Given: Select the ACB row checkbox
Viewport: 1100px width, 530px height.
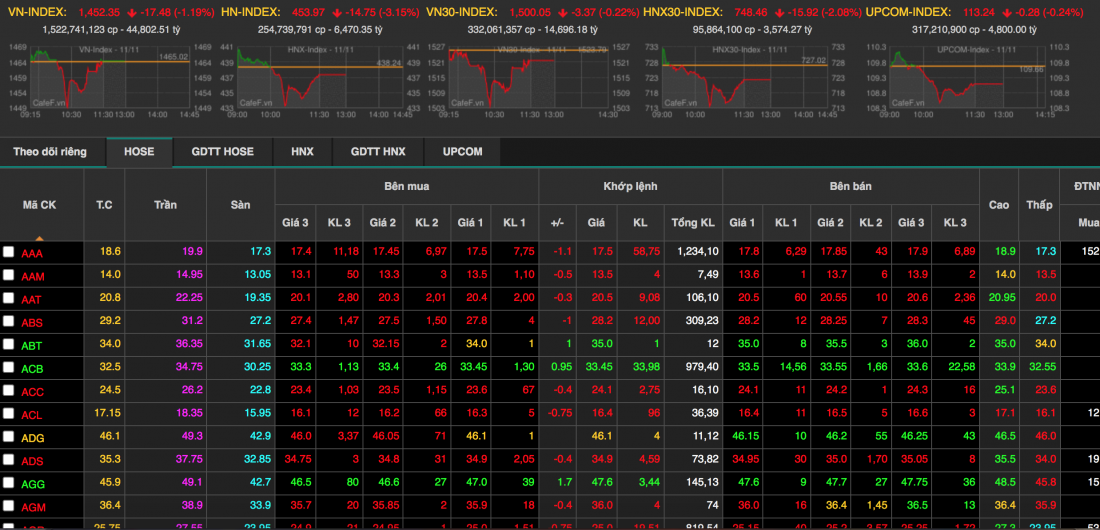Looking at the screenshot, I should coord(9,368).
